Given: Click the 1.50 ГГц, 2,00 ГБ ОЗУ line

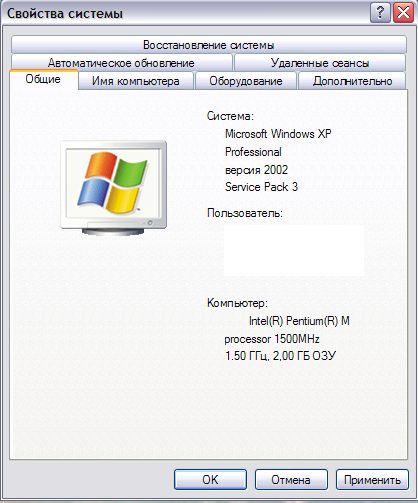Looking at the screenshot, I should [281, 356].
